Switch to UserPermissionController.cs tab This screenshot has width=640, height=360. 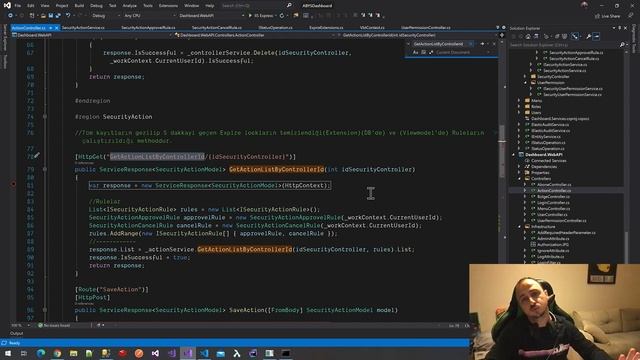click(x=426, y=28)
